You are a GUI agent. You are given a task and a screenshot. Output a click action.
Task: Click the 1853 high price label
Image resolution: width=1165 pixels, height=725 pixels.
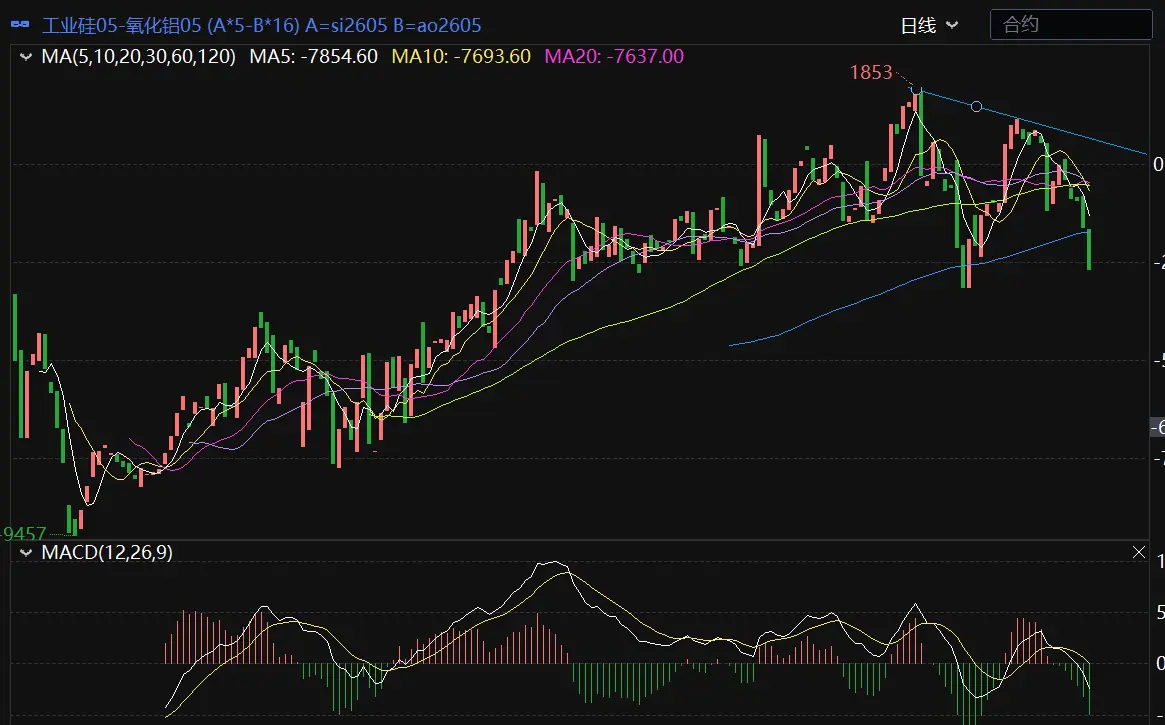tap(870, 72)
